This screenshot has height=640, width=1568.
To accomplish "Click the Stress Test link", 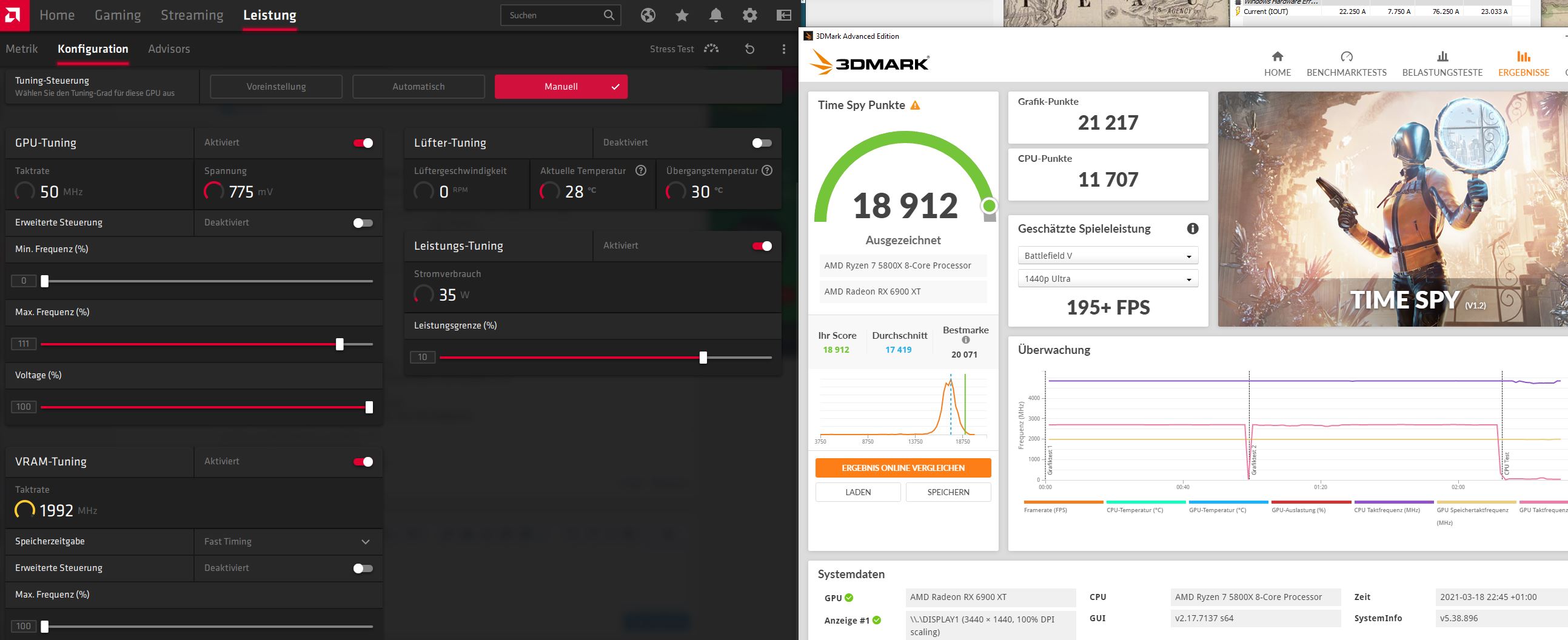I will pos(672,48).
